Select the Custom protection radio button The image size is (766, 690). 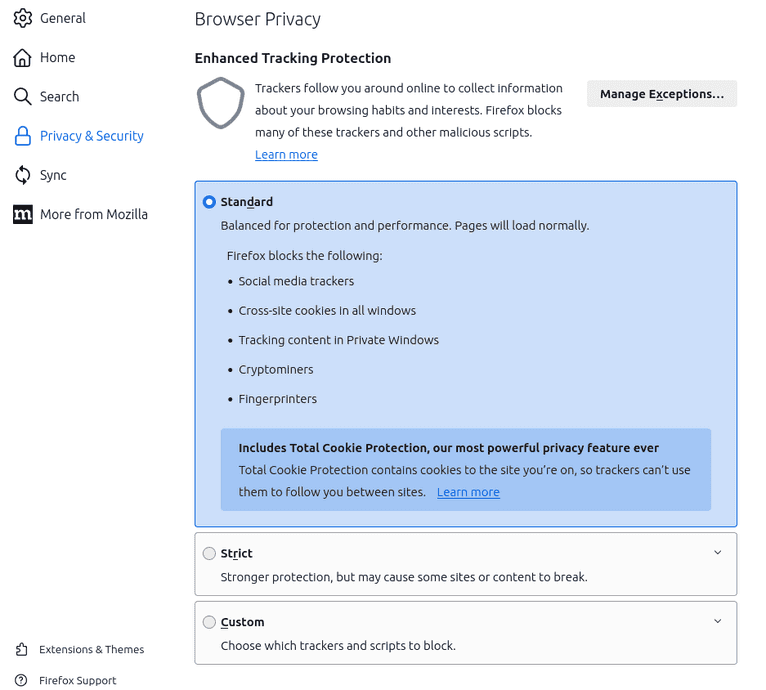209,622
